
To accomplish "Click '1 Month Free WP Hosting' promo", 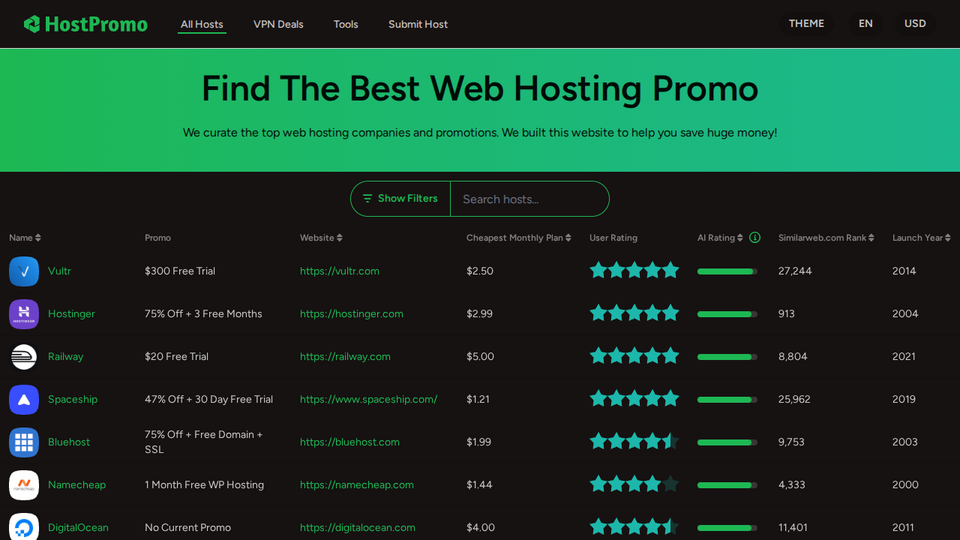I will click(204, 485).
